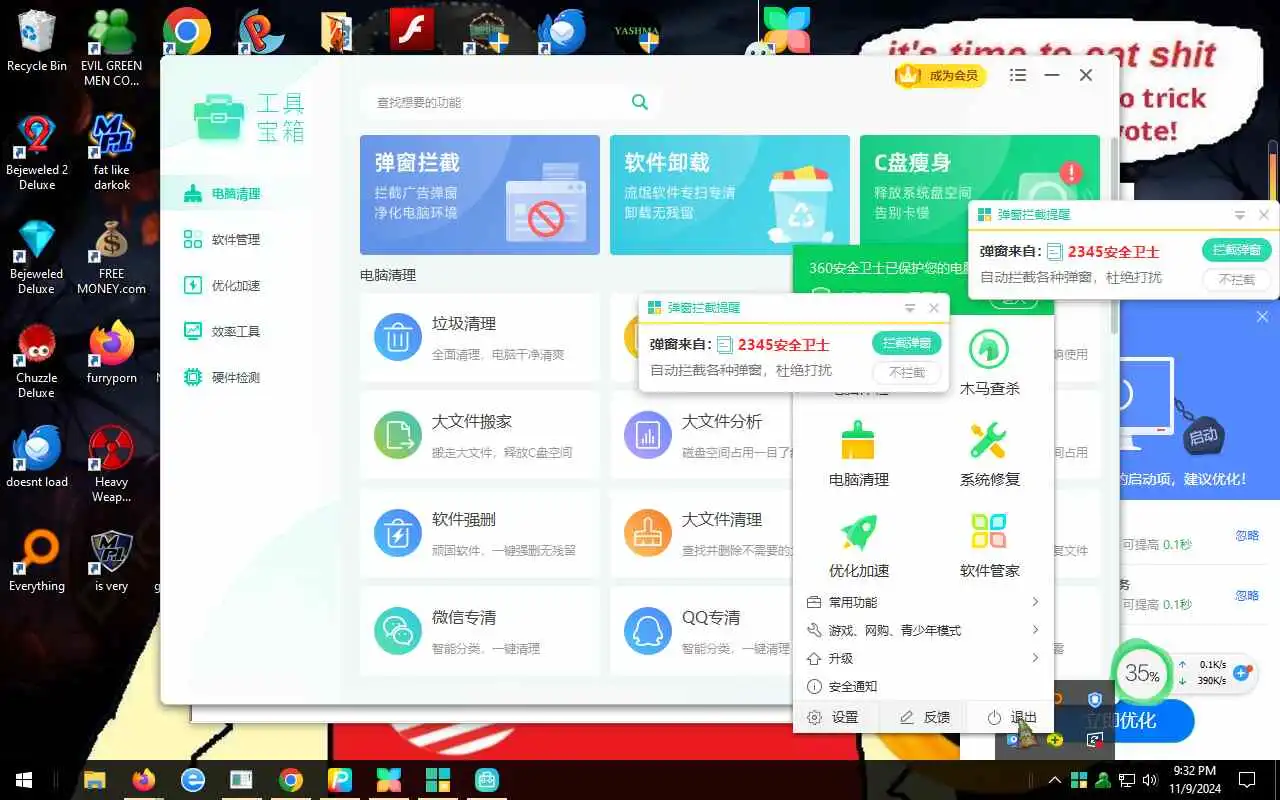The image size is (1280, 800).
Task: Open 软件卸载 banner card
Action: [730, 195]
